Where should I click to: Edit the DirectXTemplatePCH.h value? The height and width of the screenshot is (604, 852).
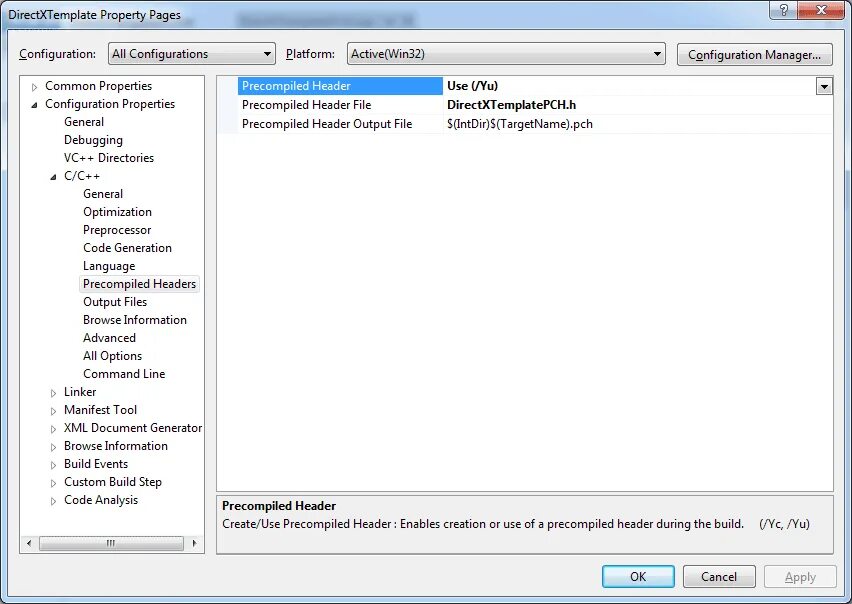pos(511,105)
